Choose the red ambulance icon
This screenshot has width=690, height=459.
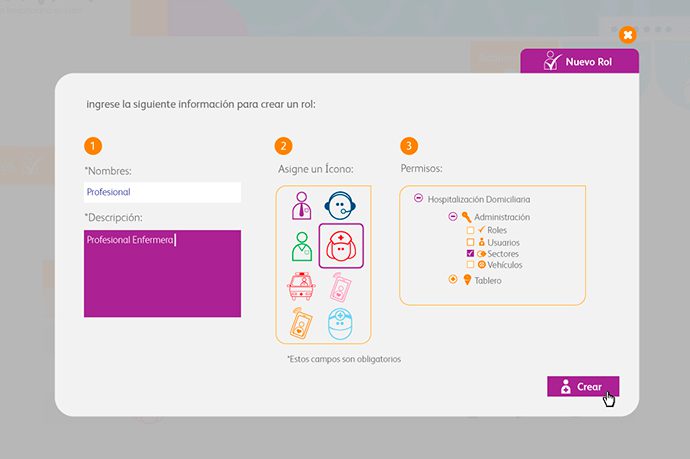click(301, 286)
